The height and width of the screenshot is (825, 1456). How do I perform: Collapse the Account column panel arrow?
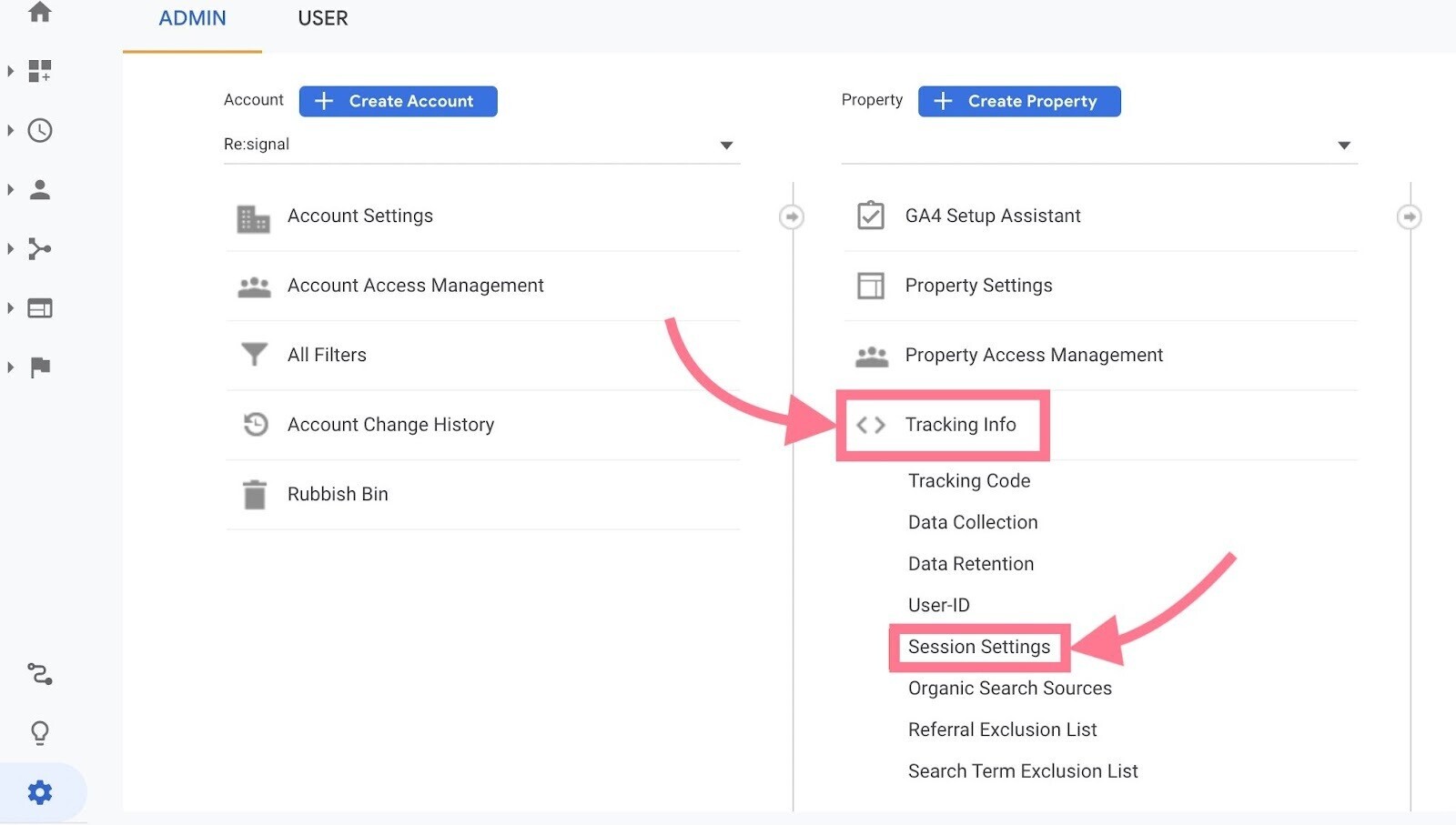click(791, 216)
